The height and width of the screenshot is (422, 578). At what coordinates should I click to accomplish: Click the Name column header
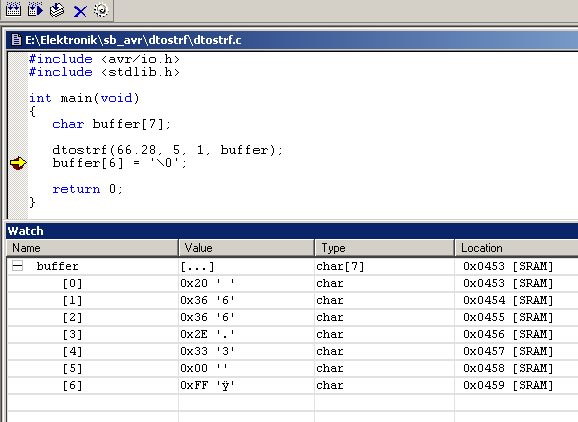[x=93, y=248]
